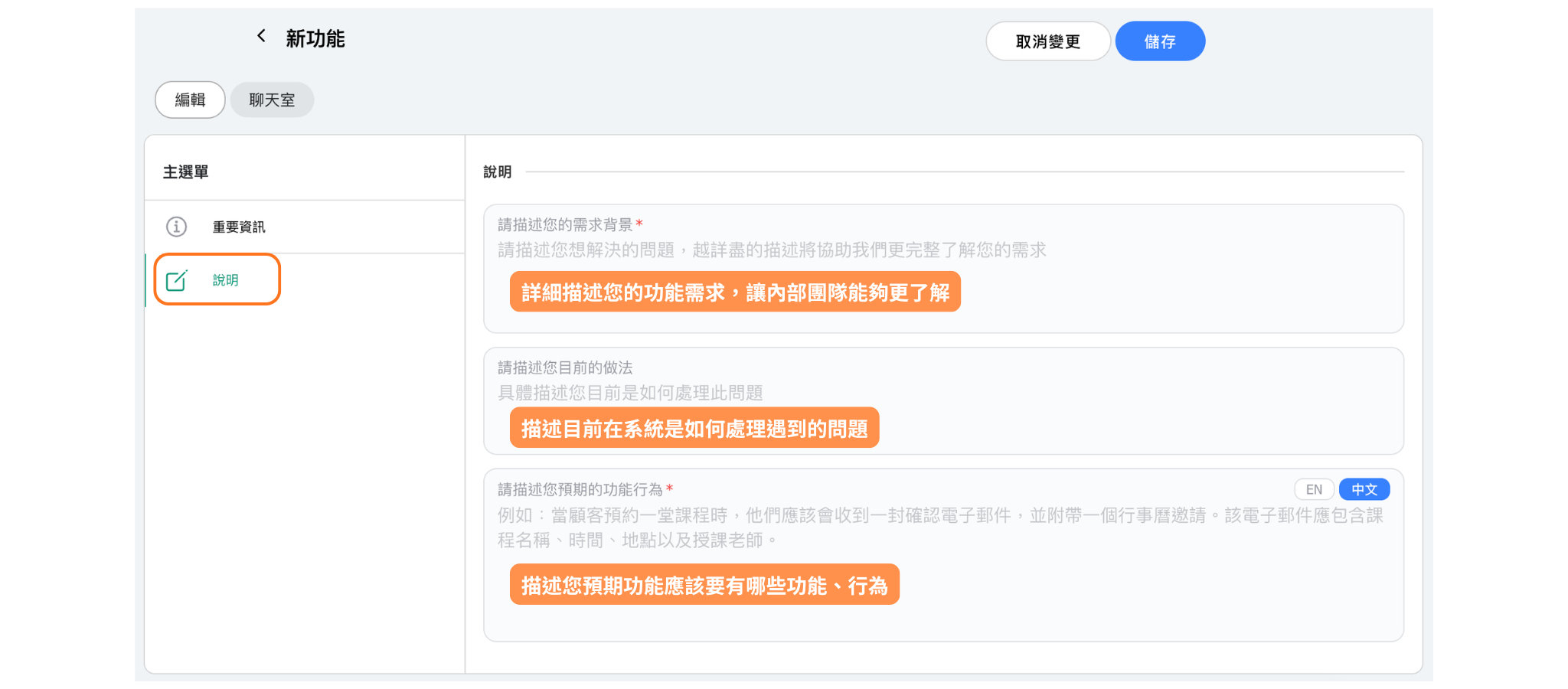Focus the 請描述您的需求背景 text field
This screenshot has width=1568, height=689.
pyautogui.click(x=942, y=250)
